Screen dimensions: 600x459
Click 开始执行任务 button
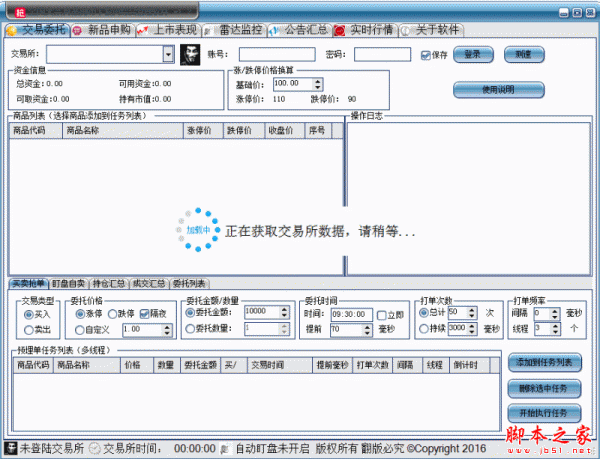[545, 413]
